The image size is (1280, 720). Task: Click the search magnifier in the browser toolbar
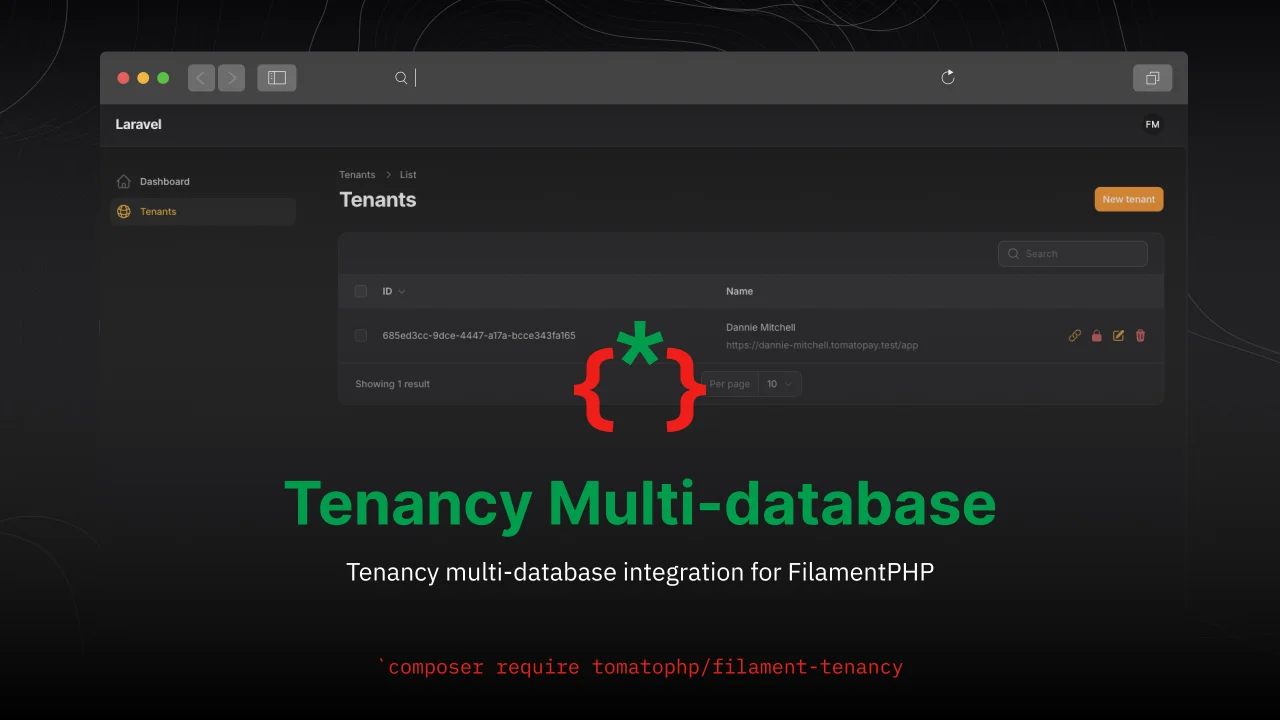point(400,77)
